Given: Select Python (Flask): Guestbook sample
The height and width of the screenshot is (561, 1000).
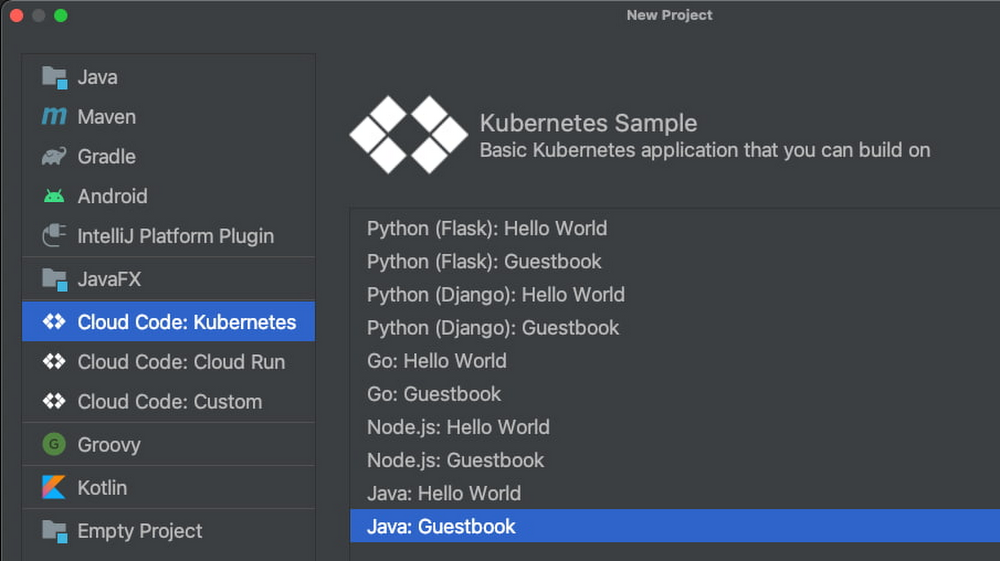Looking at the screenshot, I should 484,261.
